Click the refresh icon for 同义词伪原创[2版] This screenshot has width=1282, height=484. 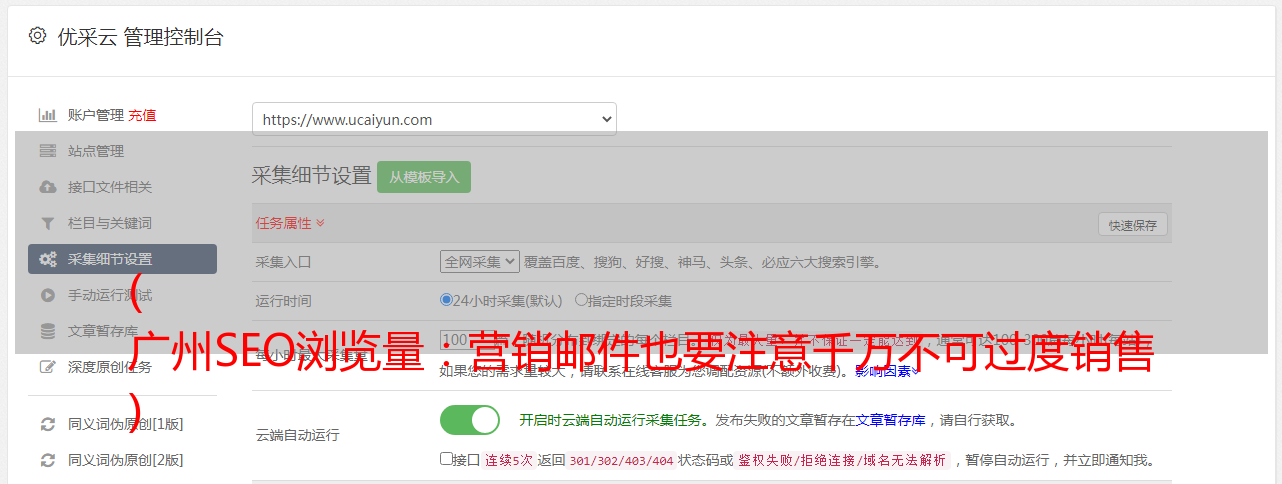47,460
